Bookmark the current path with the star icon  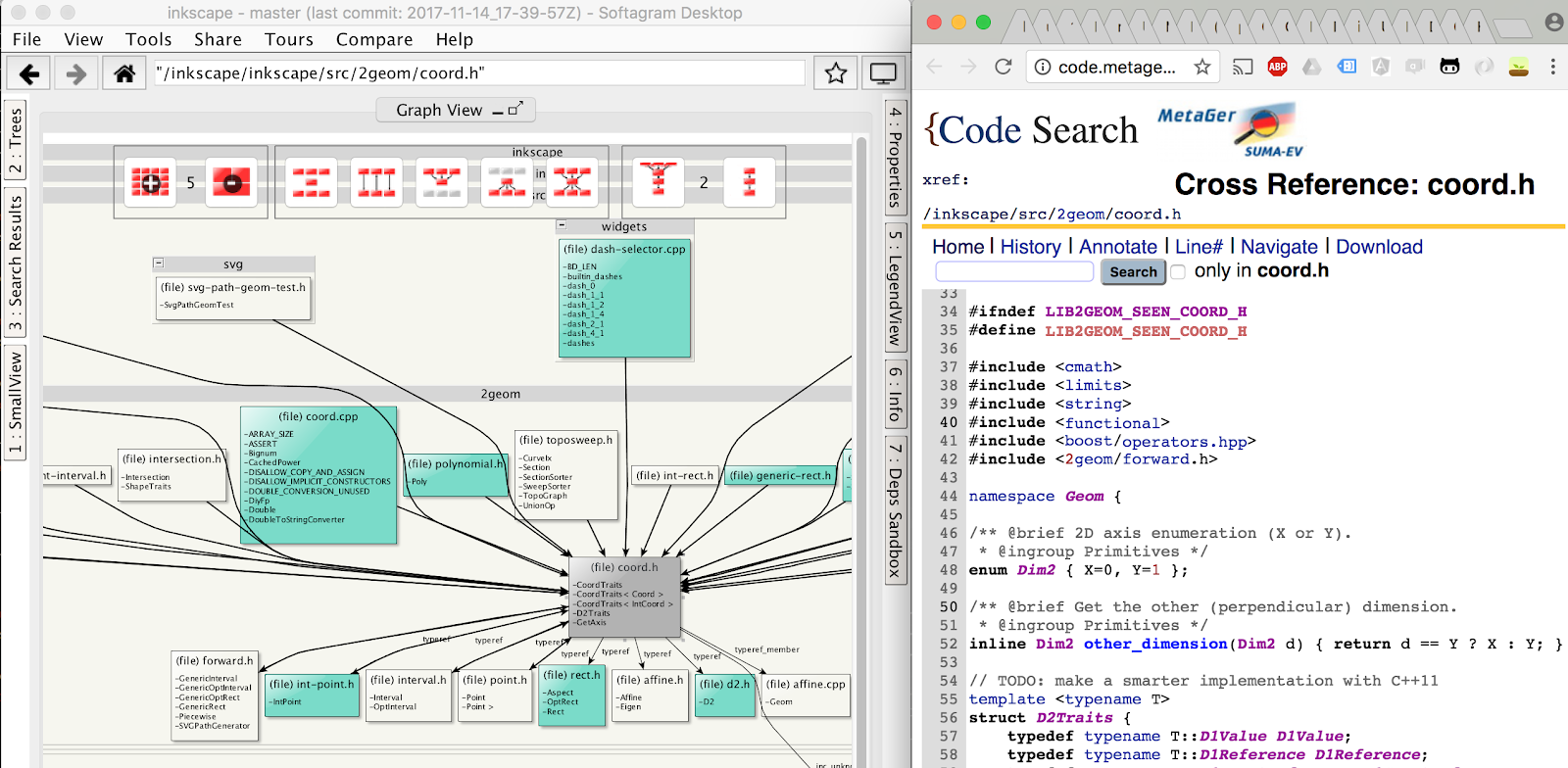pos(835,73)
